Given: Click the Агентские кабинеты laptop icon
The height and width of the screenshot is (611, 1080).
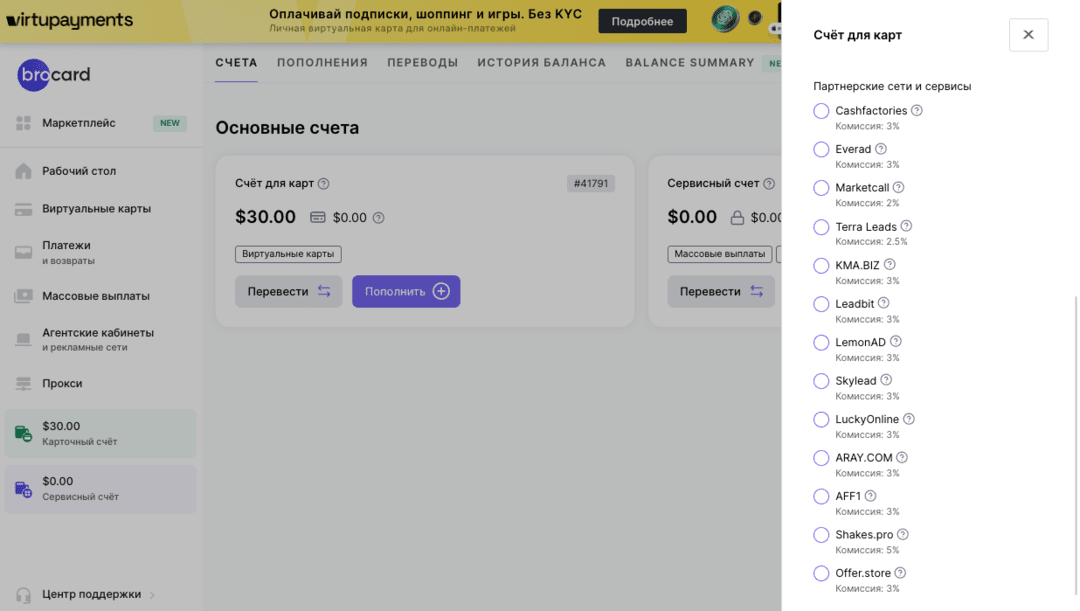Looking at the screenshot, I should coord(23,339).
